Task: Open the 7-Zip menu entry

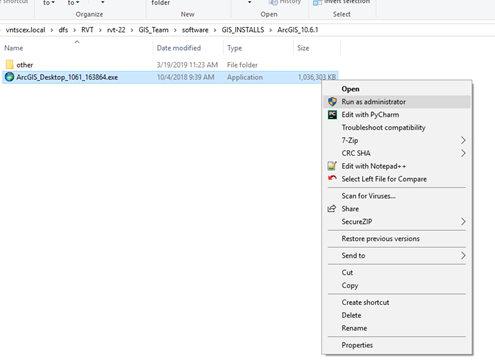Action: point(397,140)
